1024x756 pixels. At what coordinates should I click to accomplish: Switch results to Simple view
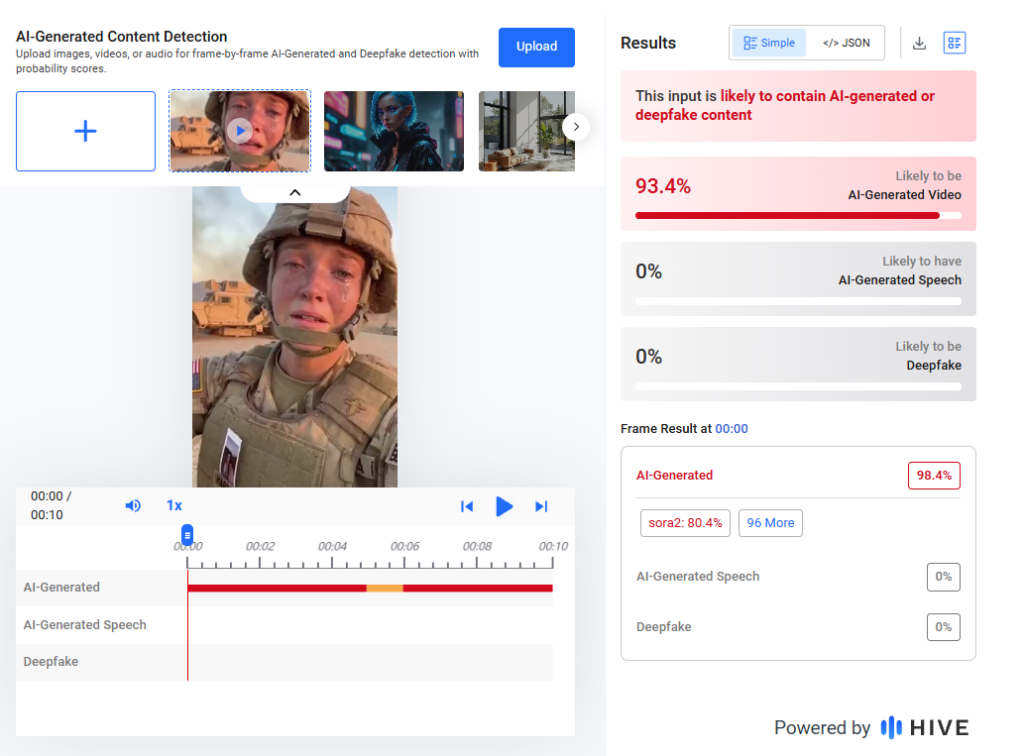point(769,43)
